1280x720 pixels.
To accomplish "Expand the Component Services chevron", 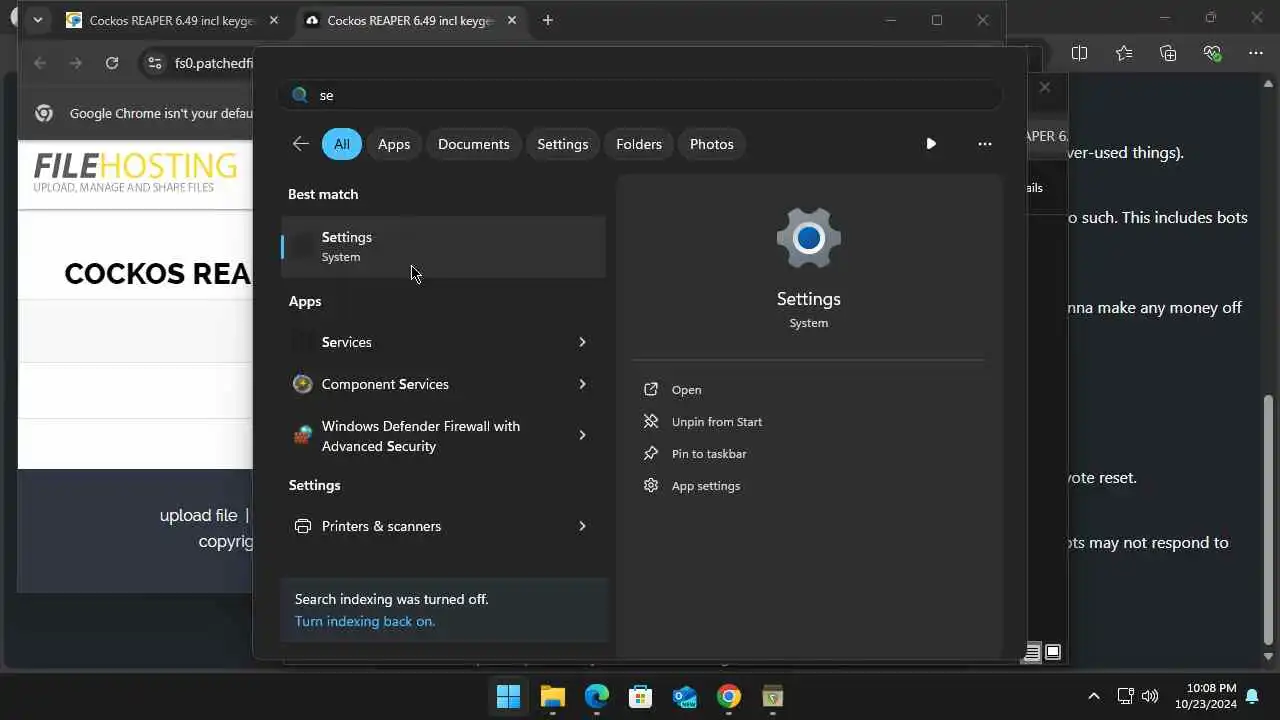I will pos(582,384).
